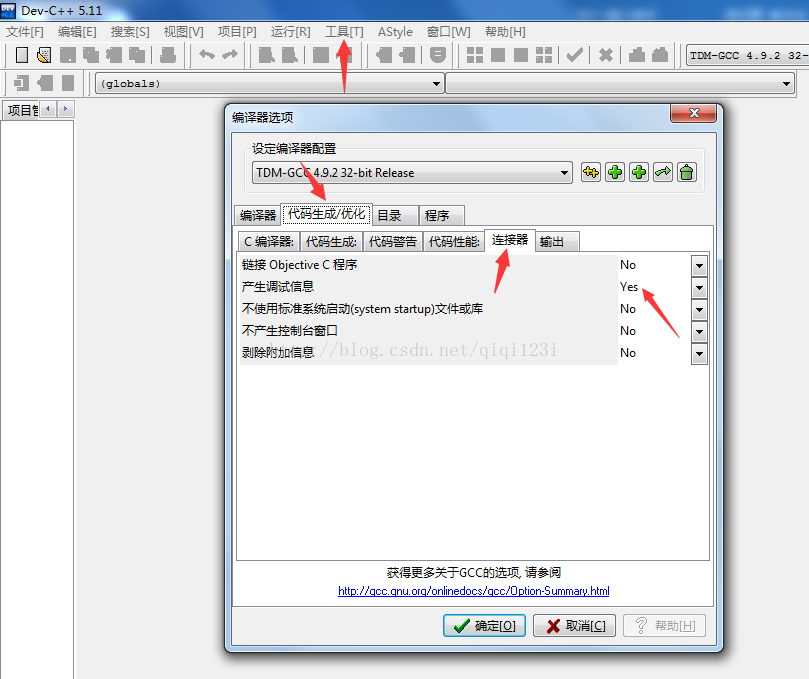Click the left tab-scroll arrow in left panel
Screen dimensions: 809x679
[48, 109]
